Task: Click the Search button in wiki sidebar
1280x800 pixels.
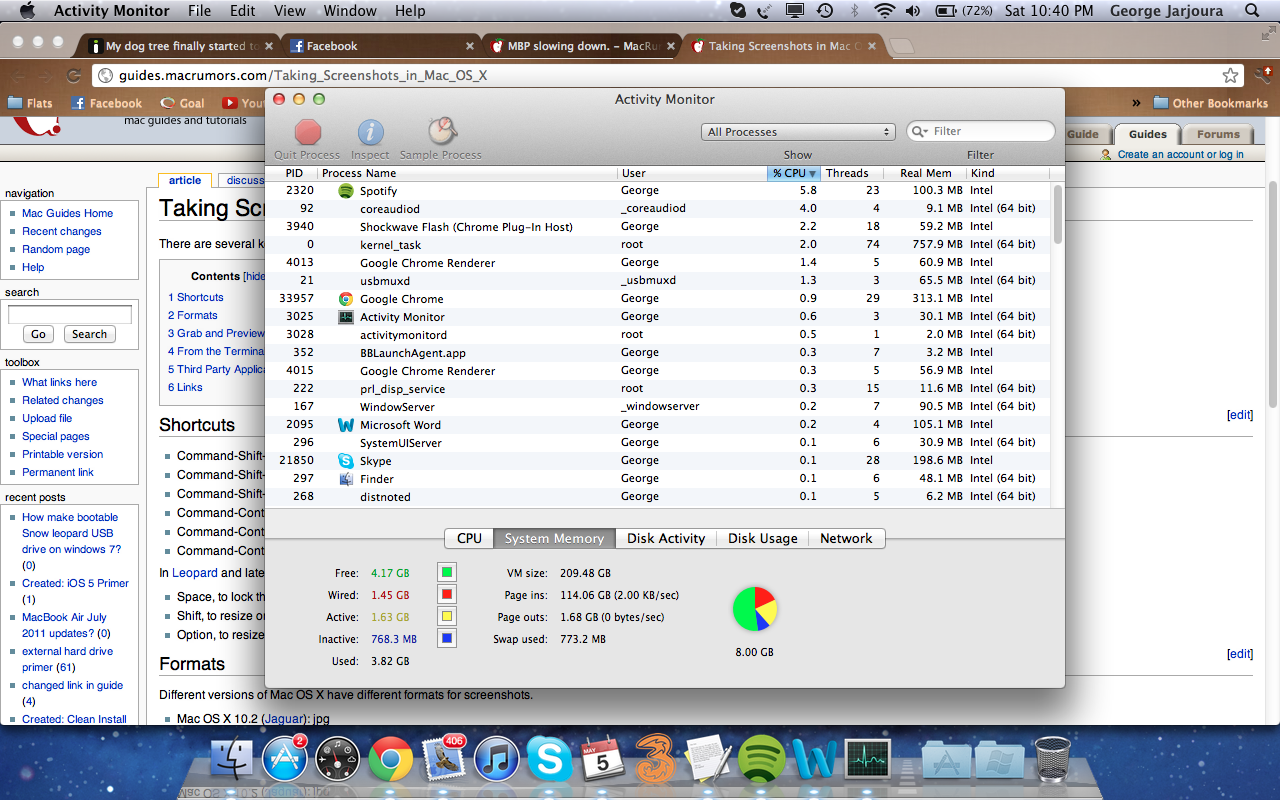Action: click(89, 334)
